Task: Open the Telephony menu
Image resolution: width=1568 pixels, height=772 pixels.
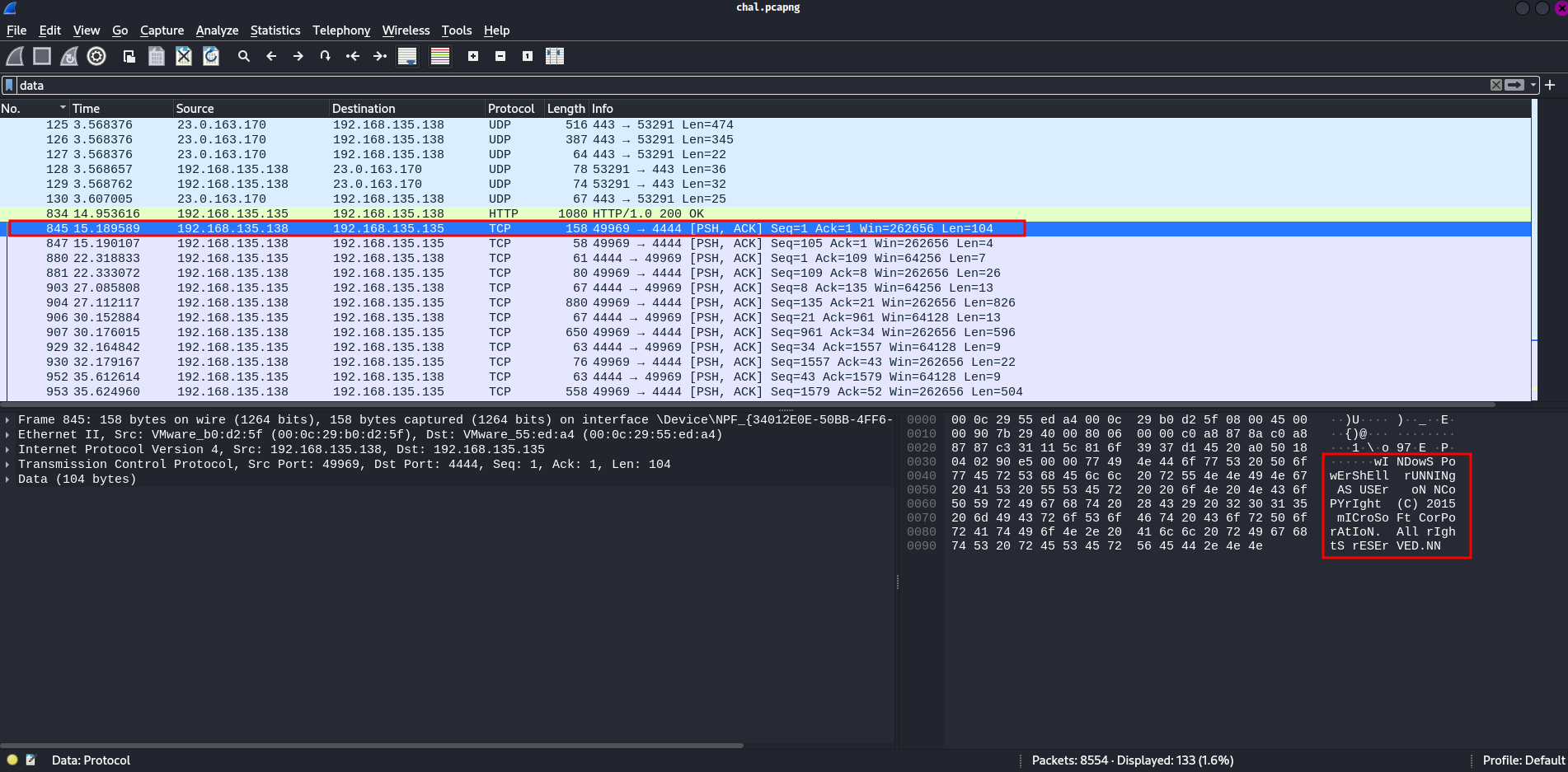Action: click(341, 30)
